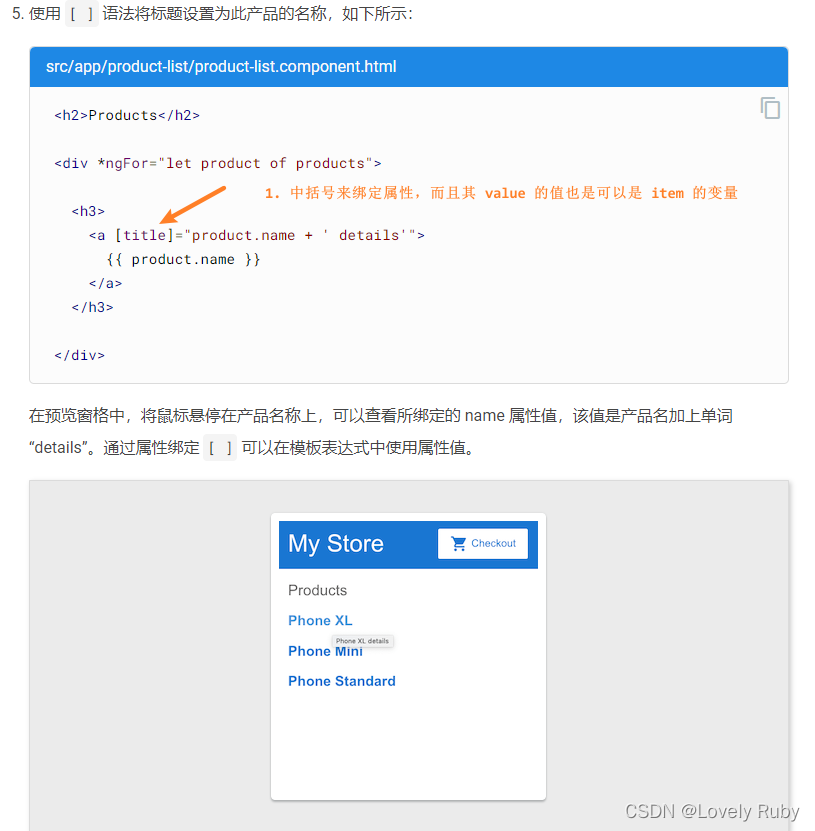Viewport: 815px width, 831px height.
Task: Click the Phone XL details tooltip
Action: [362, 641]
